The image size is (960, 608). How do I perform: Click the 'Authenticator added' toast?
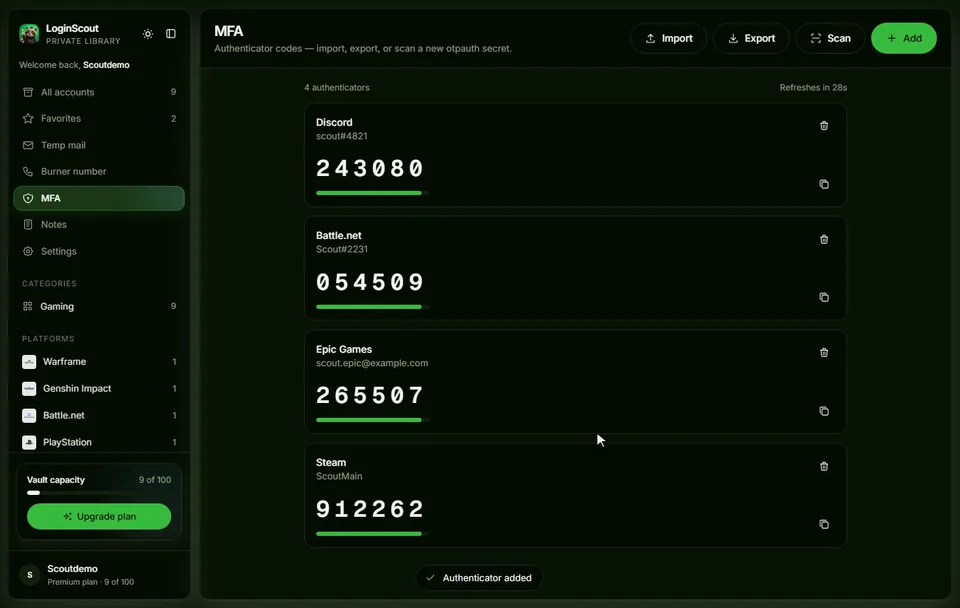479,578
